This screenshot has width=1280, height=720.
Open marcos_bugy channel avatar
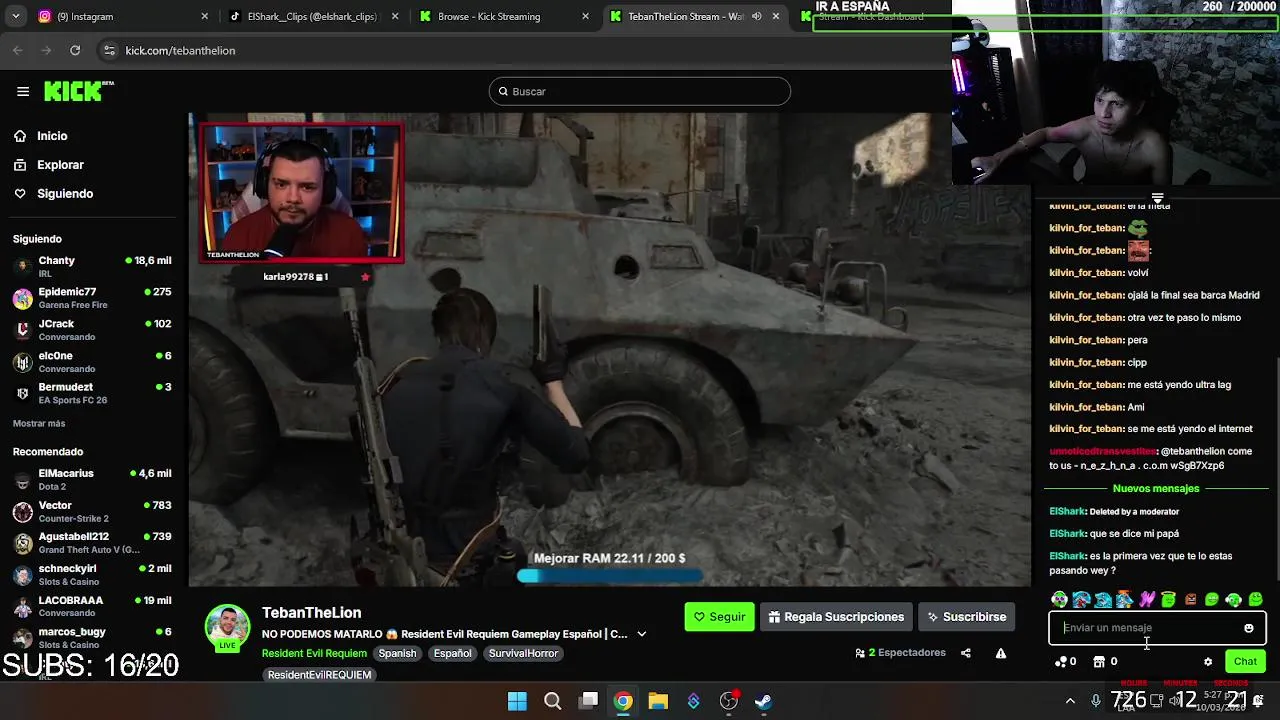coord(22,638)
